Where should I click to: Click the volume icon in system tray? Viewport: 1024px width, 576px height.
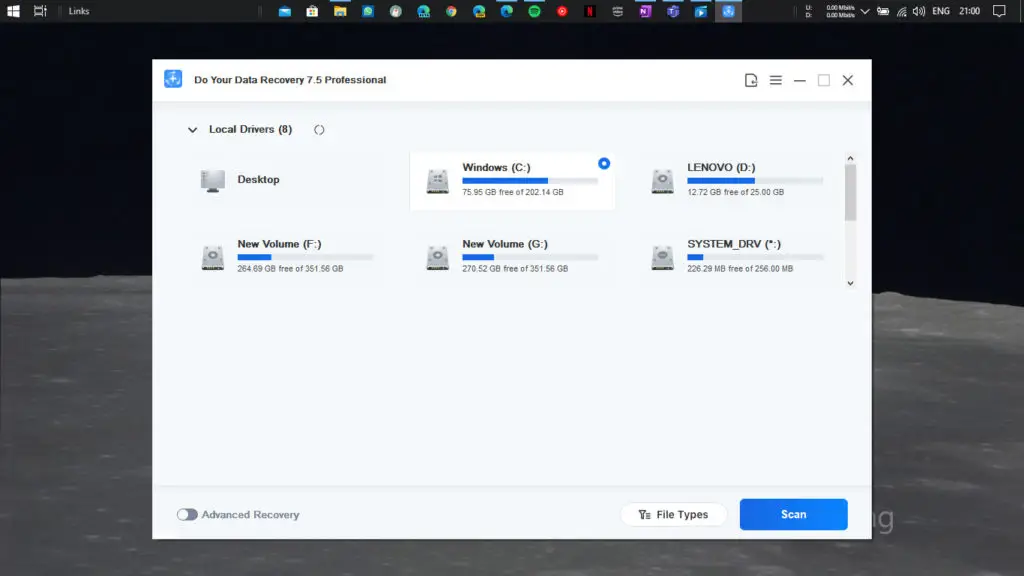tap(919, 11)
